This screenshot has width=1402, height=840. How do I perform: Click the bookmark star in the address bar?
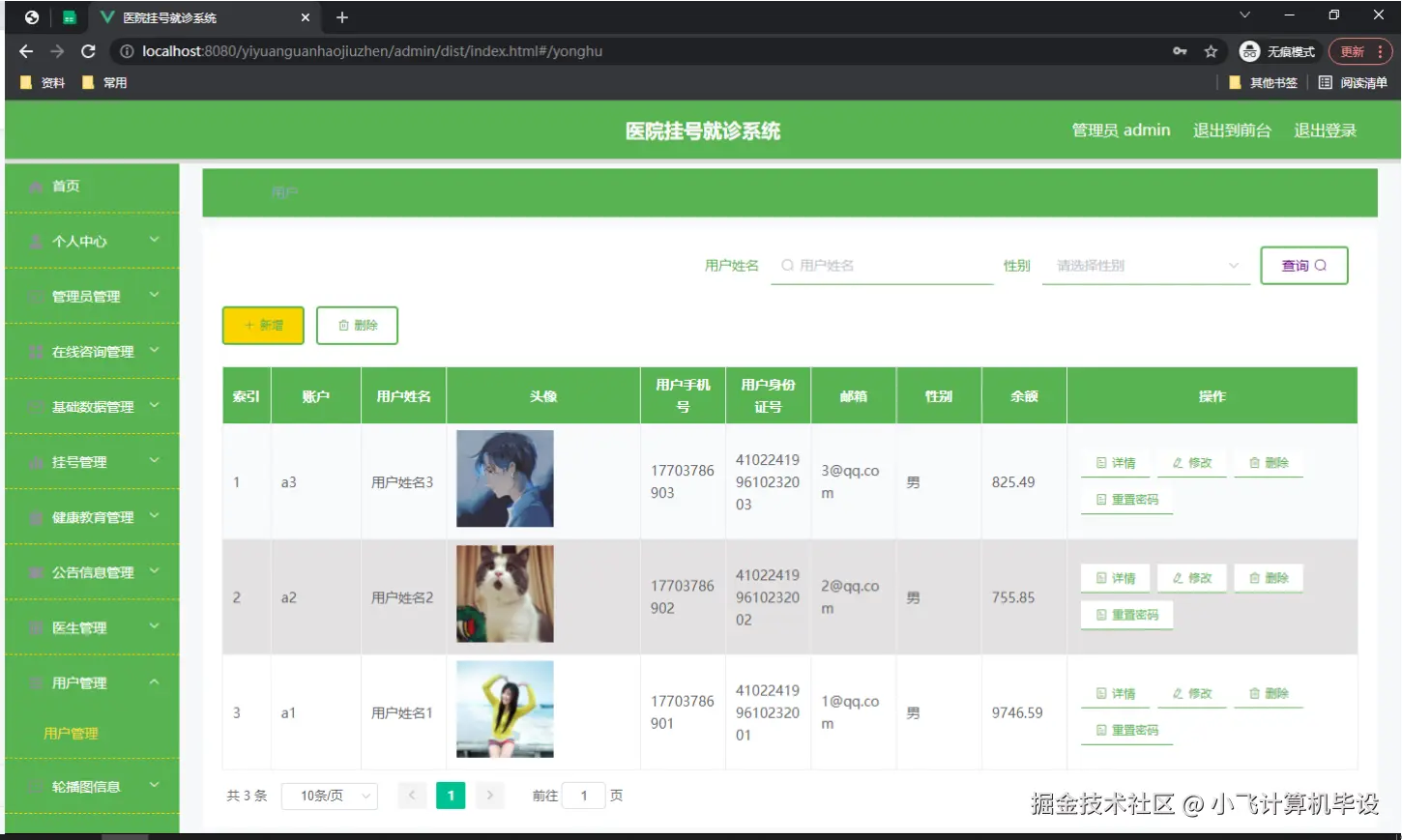[1211, 51]
